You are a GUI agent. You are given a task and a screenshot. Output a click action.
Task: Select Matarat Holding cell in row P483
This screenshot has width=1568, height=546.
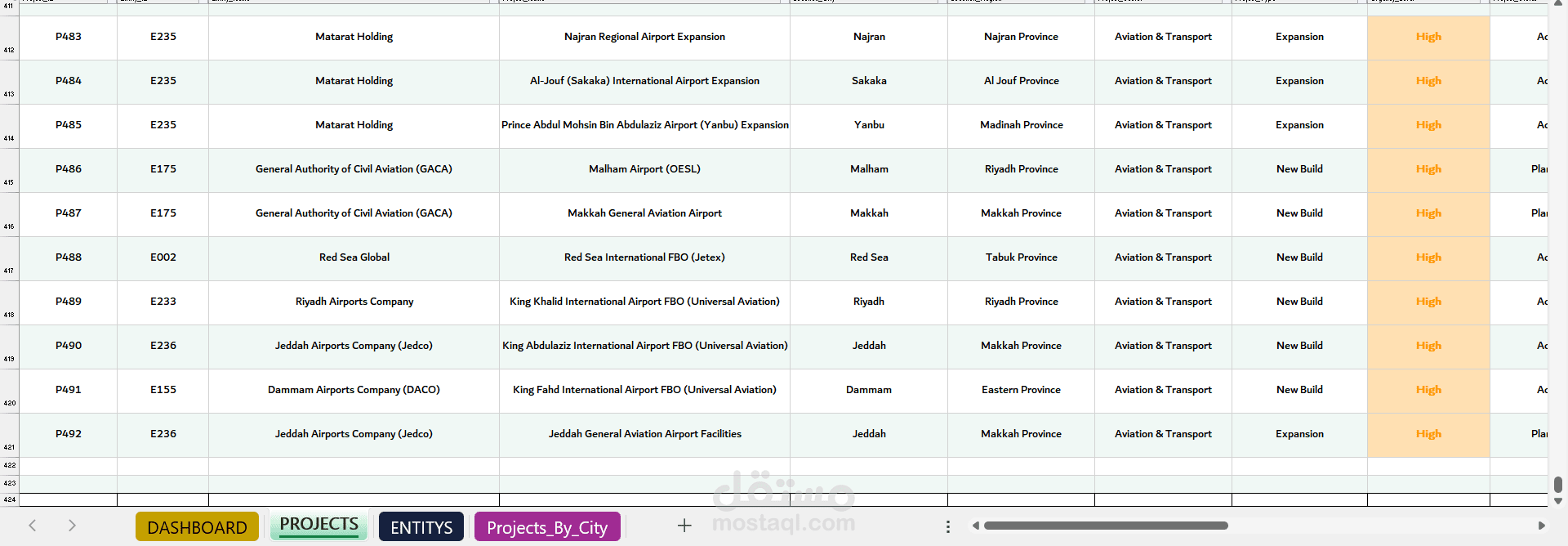coord(354,38)
